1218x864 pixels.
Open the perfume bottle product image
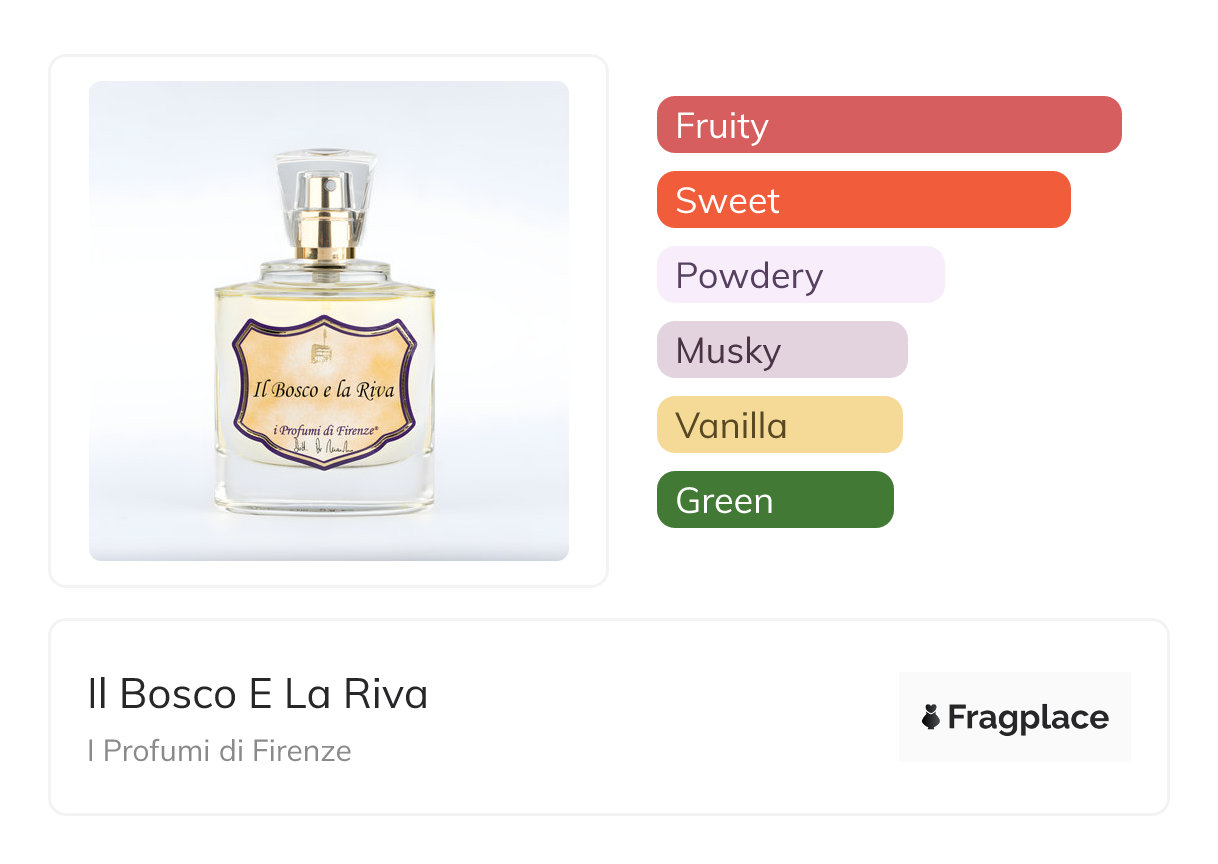tap(328, 320)
